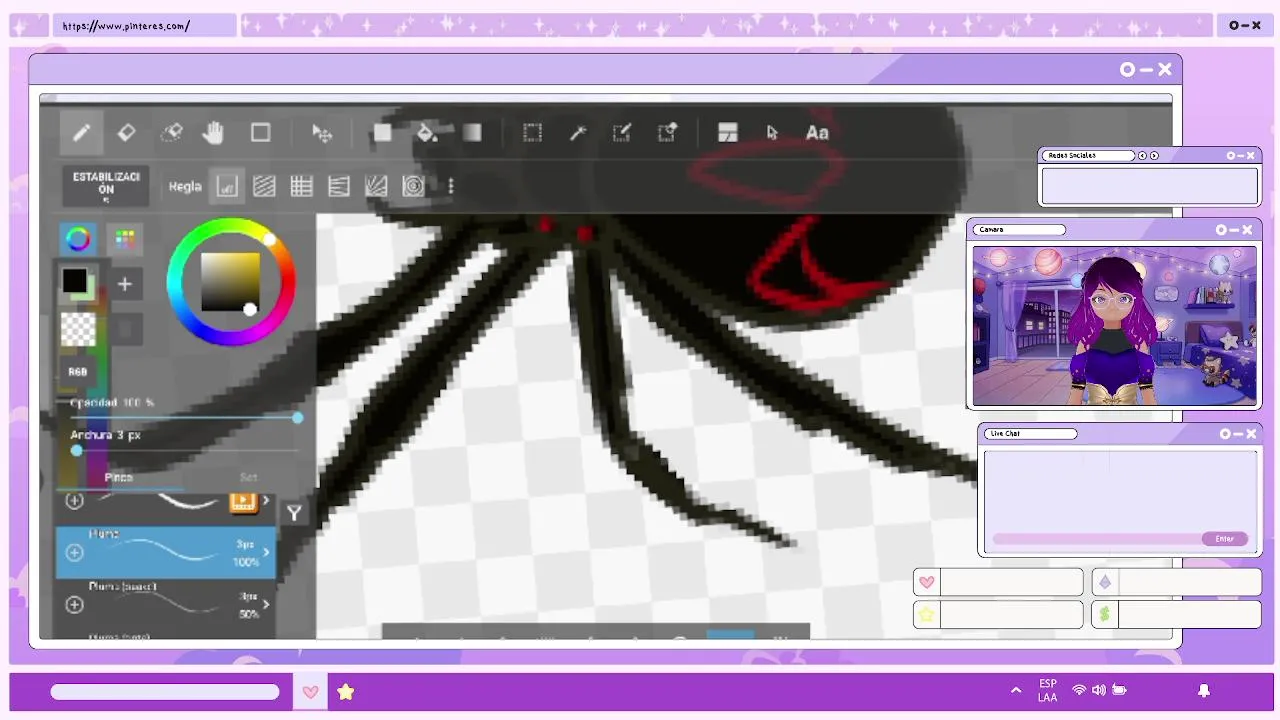Add the Pluma (suave) brush with its plus
This screenshot has width=1280, height=720.
tap(75, 605)
